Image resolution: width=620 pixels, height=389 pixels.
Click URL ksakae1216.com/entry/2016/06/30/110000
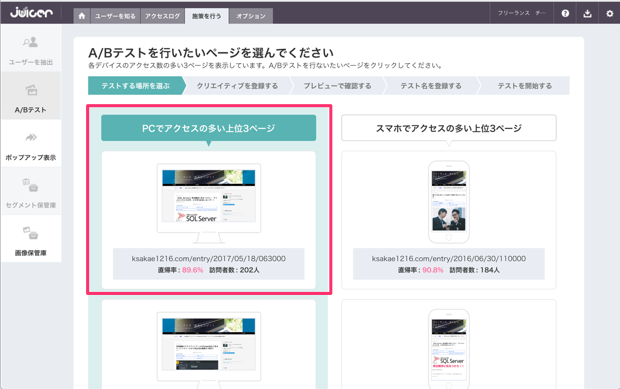pyautogui.click(x=449, y=259)
